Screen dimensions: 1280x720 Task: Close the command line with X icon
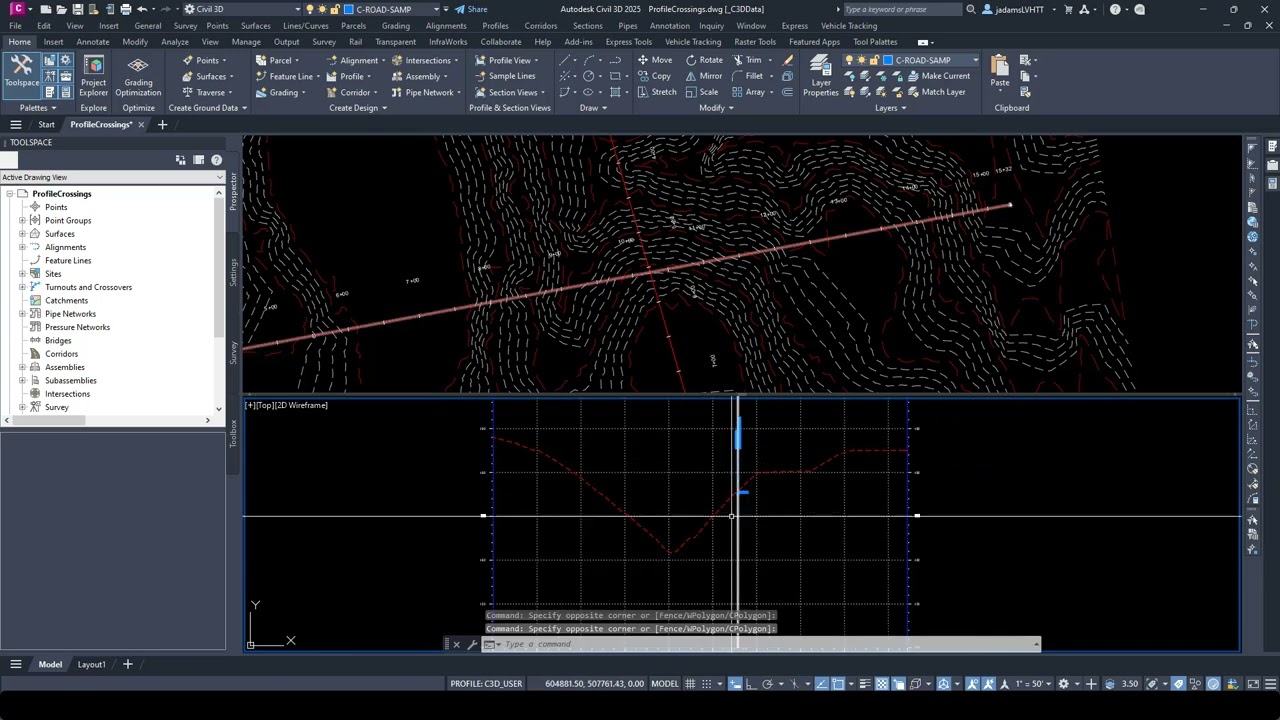[x=457, y=645]
